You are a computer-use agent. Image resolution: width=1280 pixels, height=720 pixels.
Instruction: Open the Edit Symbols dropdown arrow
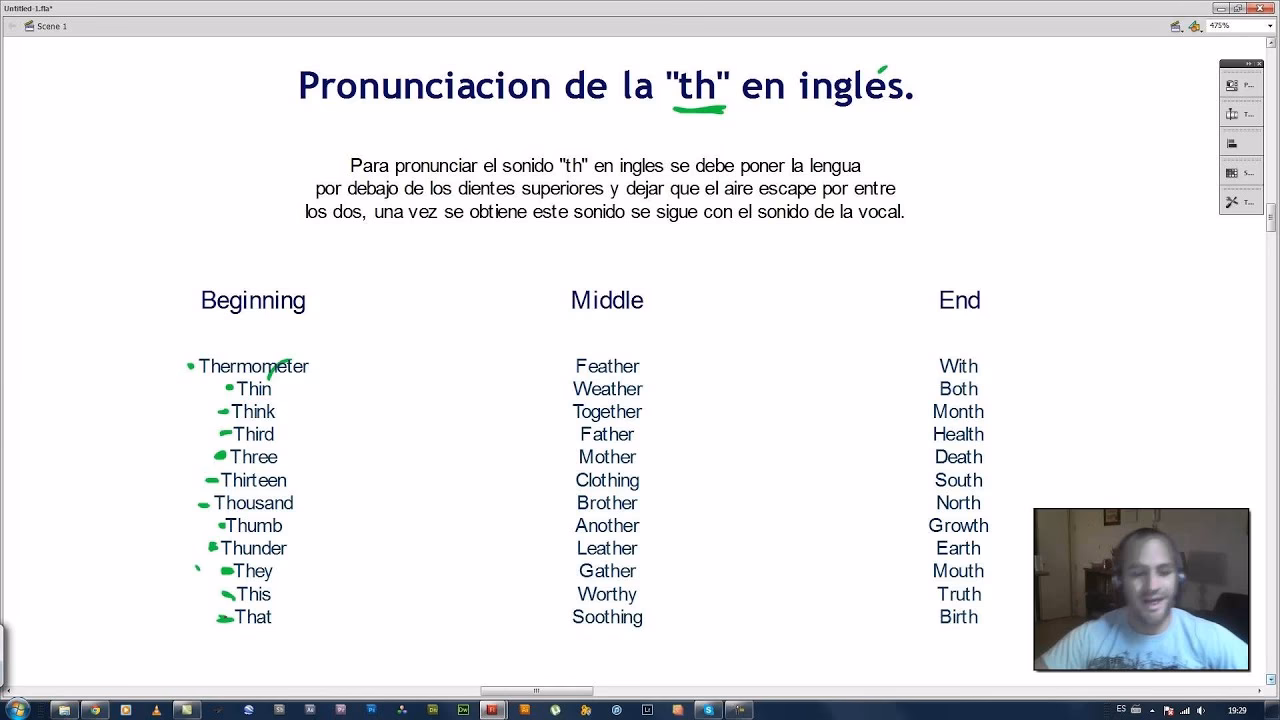click(1202, 31)
